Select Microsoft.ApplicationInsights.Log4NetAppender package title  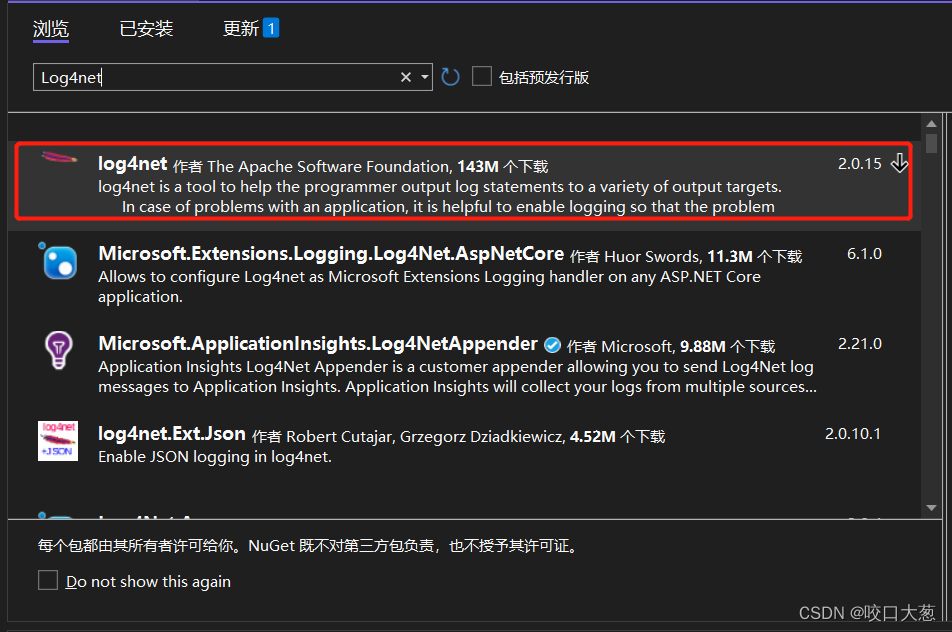click(318, 344)
